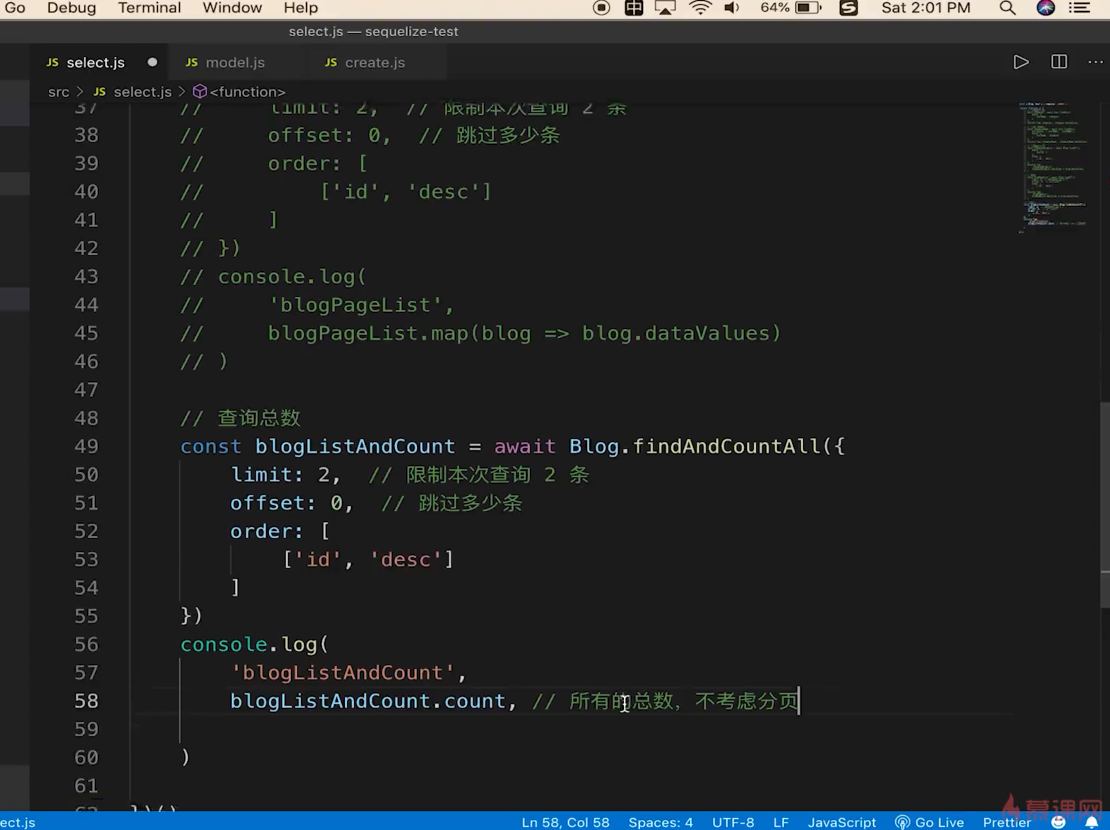The height and width of the screenshot is (830, 1110).
Task: Click the Go Live broadcast icon
Action: click(x=902, y=822)
